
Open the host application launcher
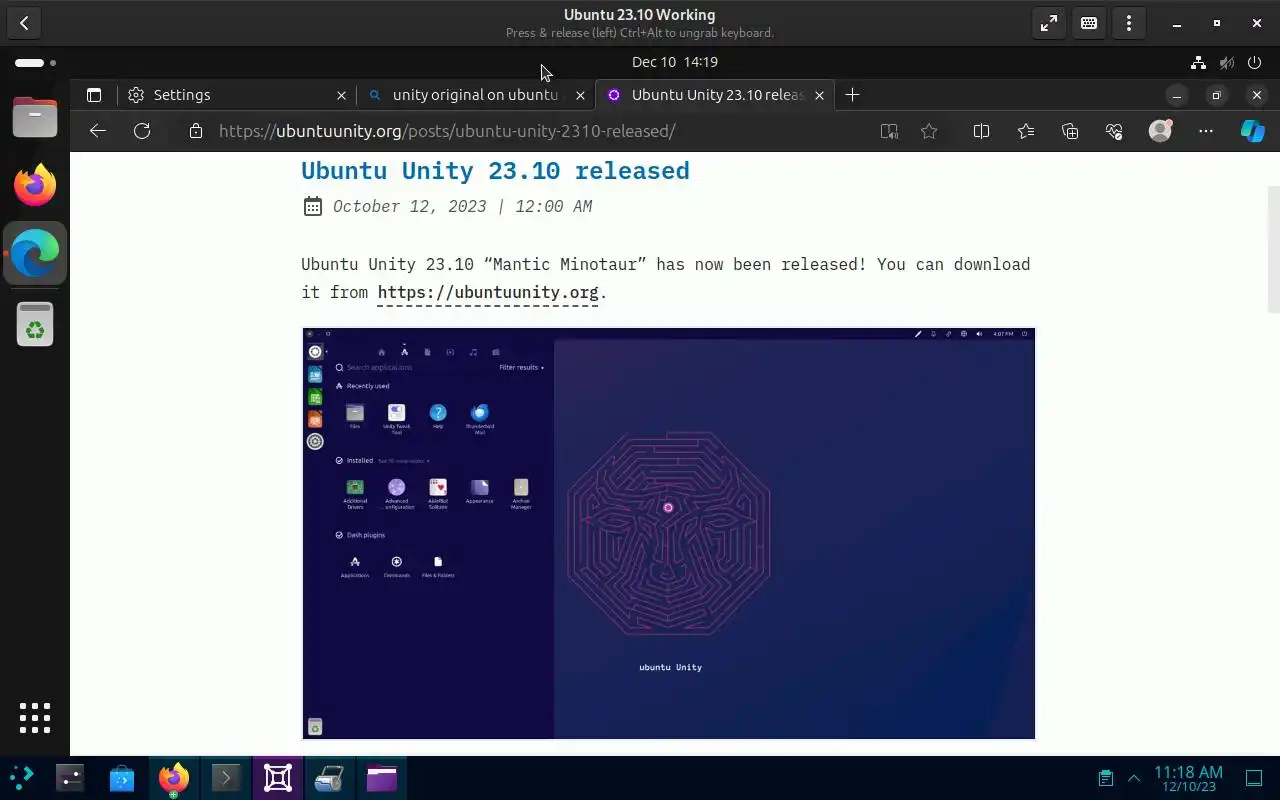point(21,777)
